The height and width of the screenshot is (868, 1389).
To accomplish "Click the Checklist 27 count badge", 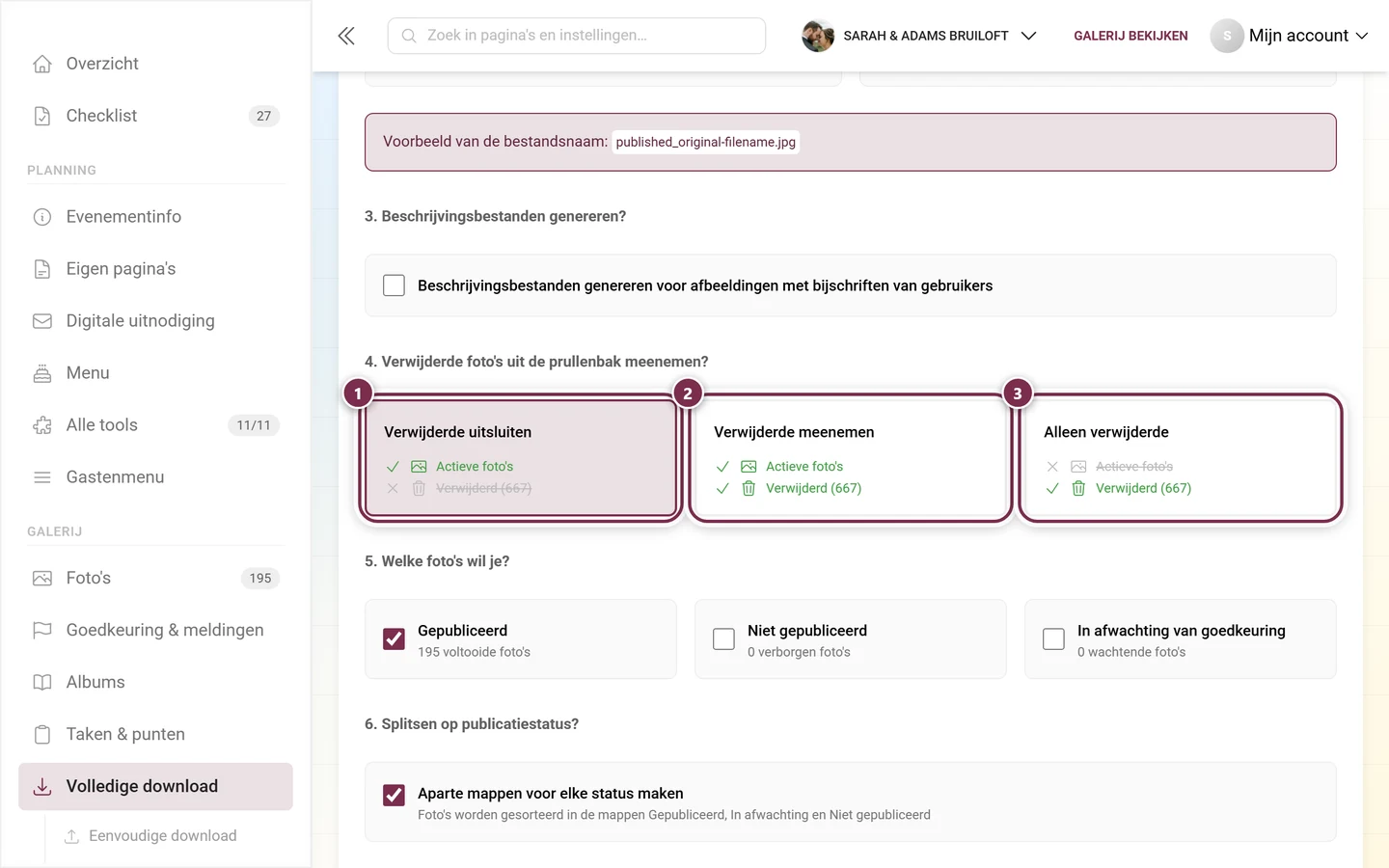I will coord(264,116).
